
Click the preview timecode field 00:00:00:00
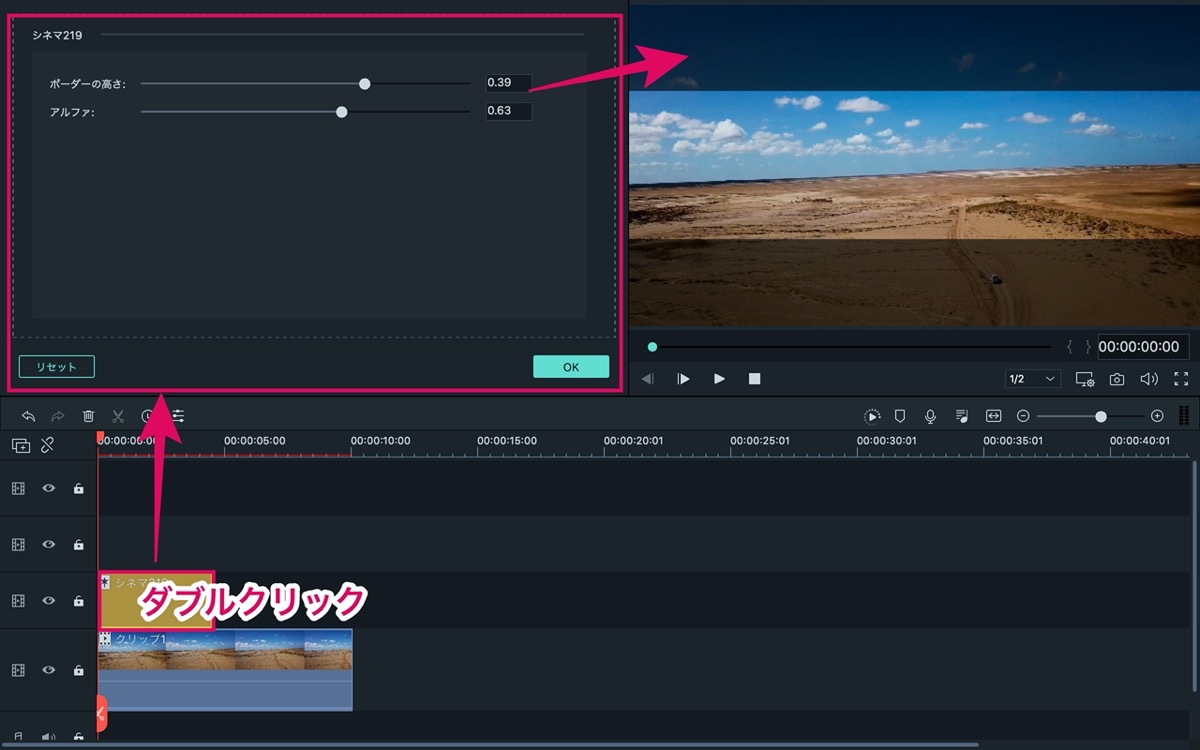pyautogui.click(x=1144, y=347)
